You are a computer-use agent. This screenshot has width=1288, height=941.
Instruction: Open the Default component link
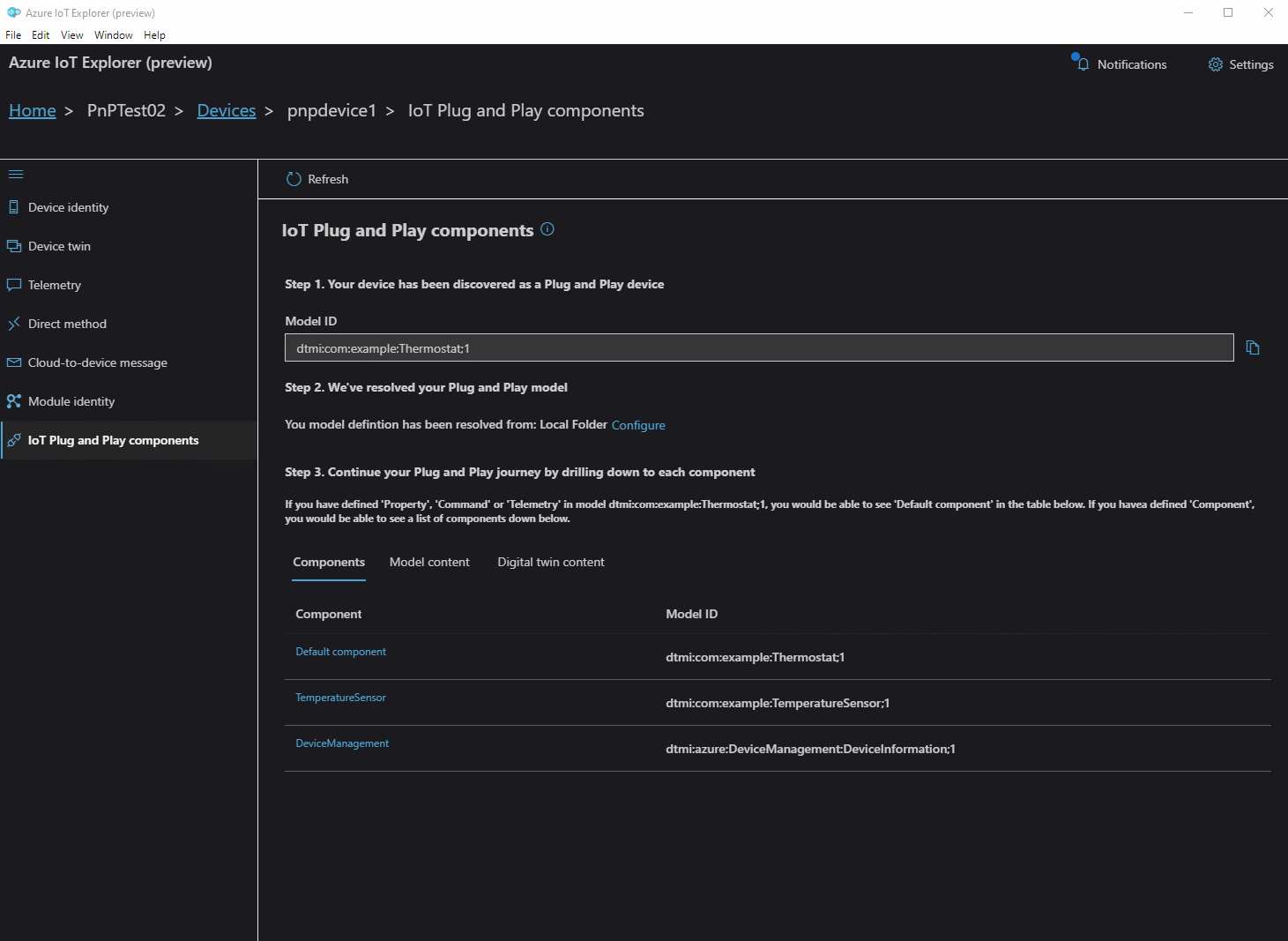[341, 652]
